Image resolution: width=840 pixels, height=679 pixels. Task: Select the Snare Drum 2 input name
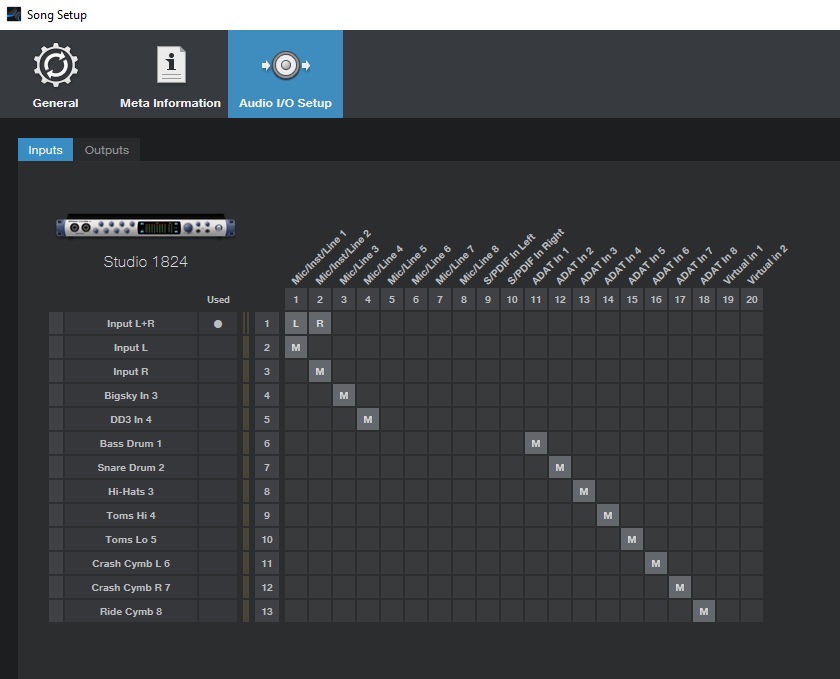click(x=131, y=467)
